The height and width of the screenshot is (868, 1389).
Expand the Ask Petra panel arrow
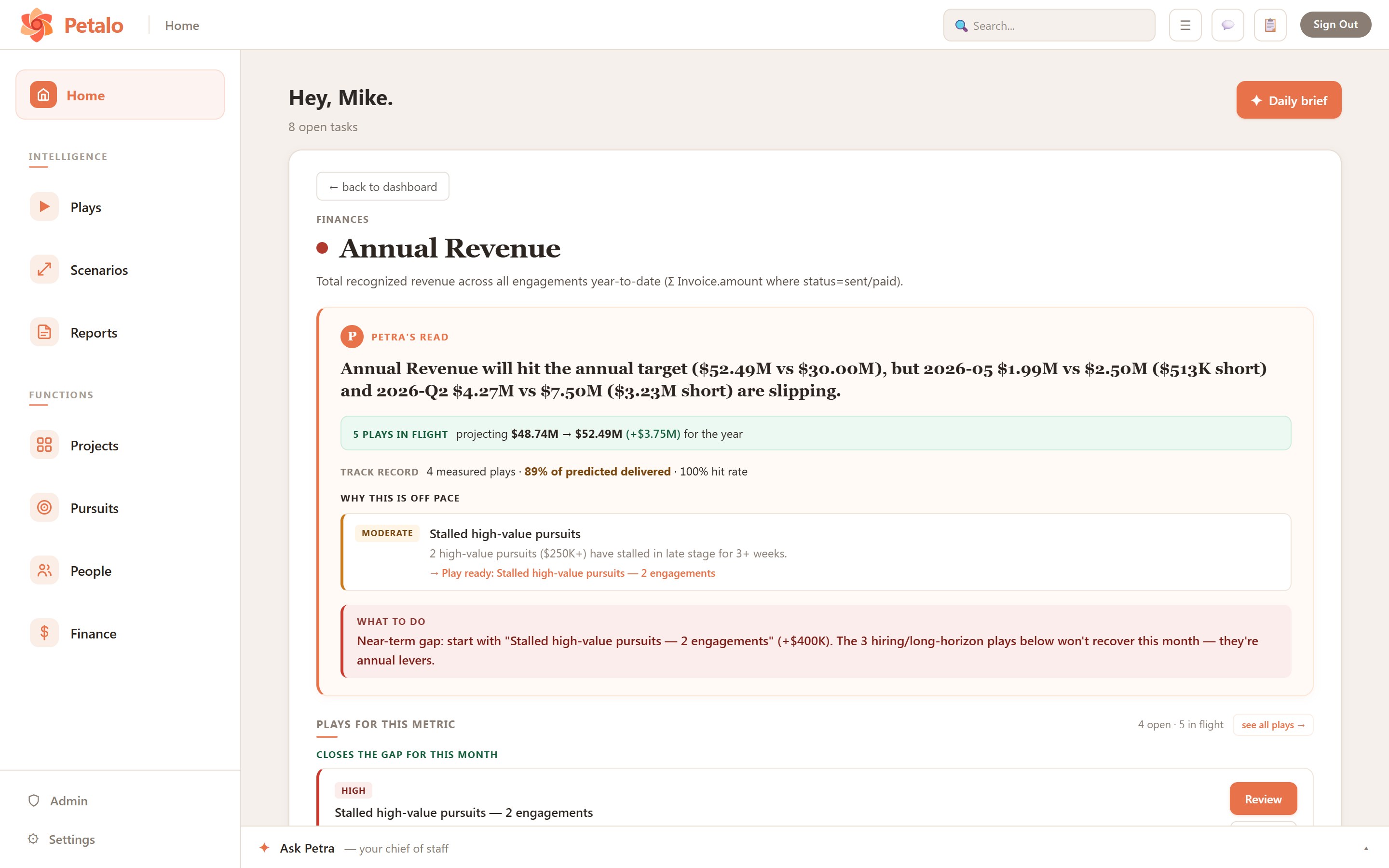coord(1366,849)
